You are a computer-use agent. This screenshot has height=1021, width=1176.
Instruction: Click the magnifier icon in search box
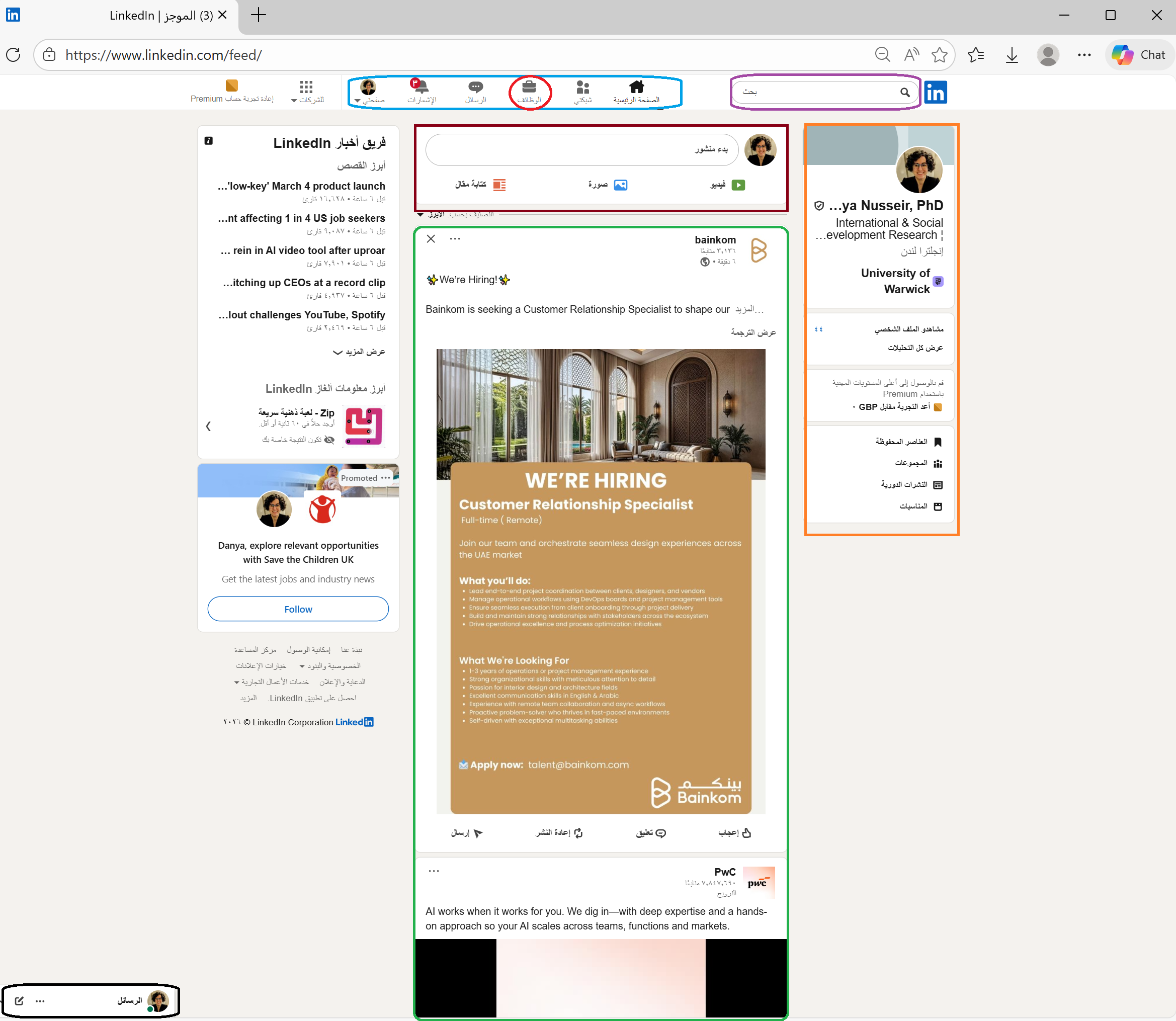(x=905, y=92)
